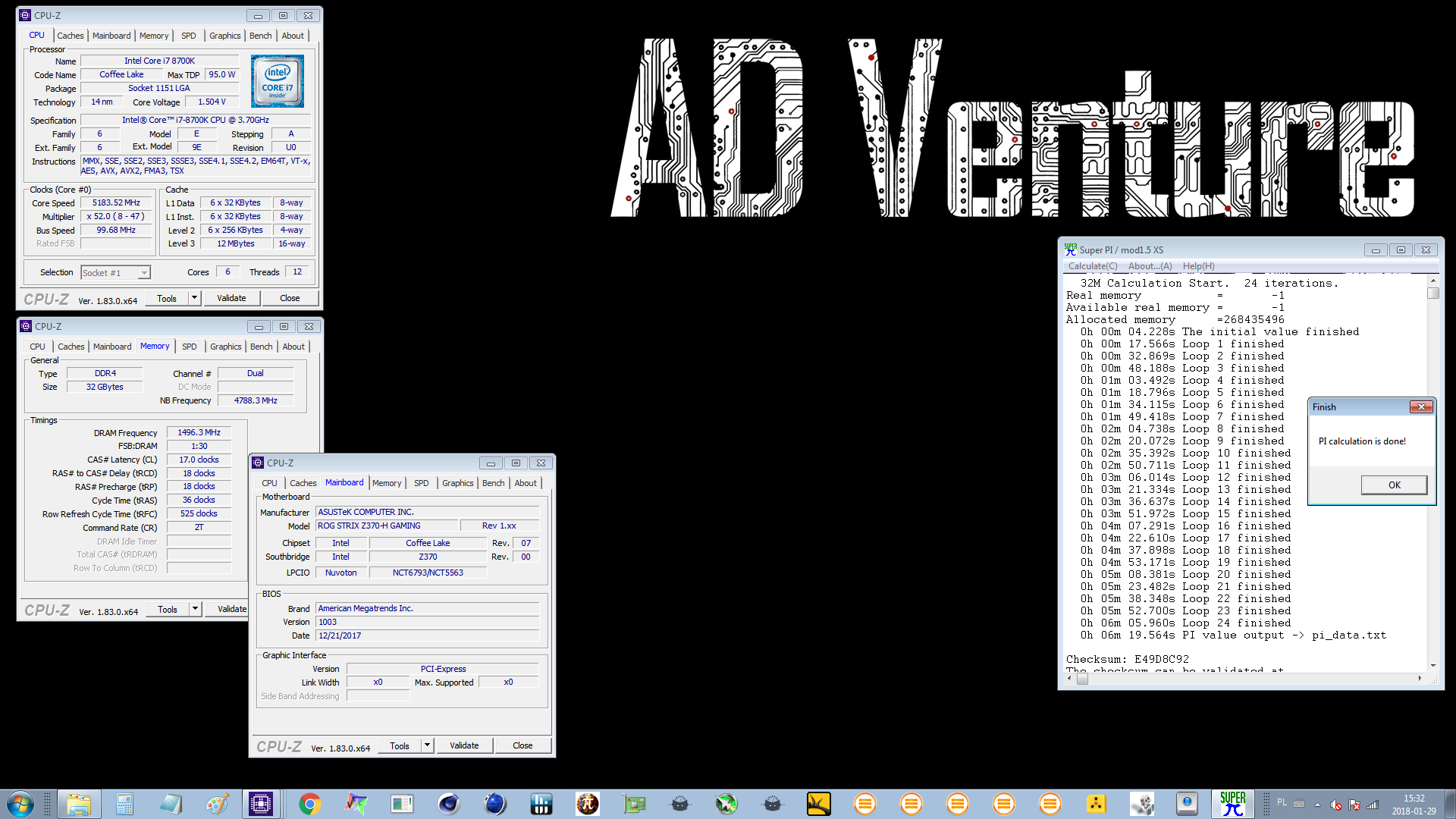Image resolution: width=1456 pixels, height=819 pixels.
Task: Open Paint from the taskbar
Action: (217, 804)
